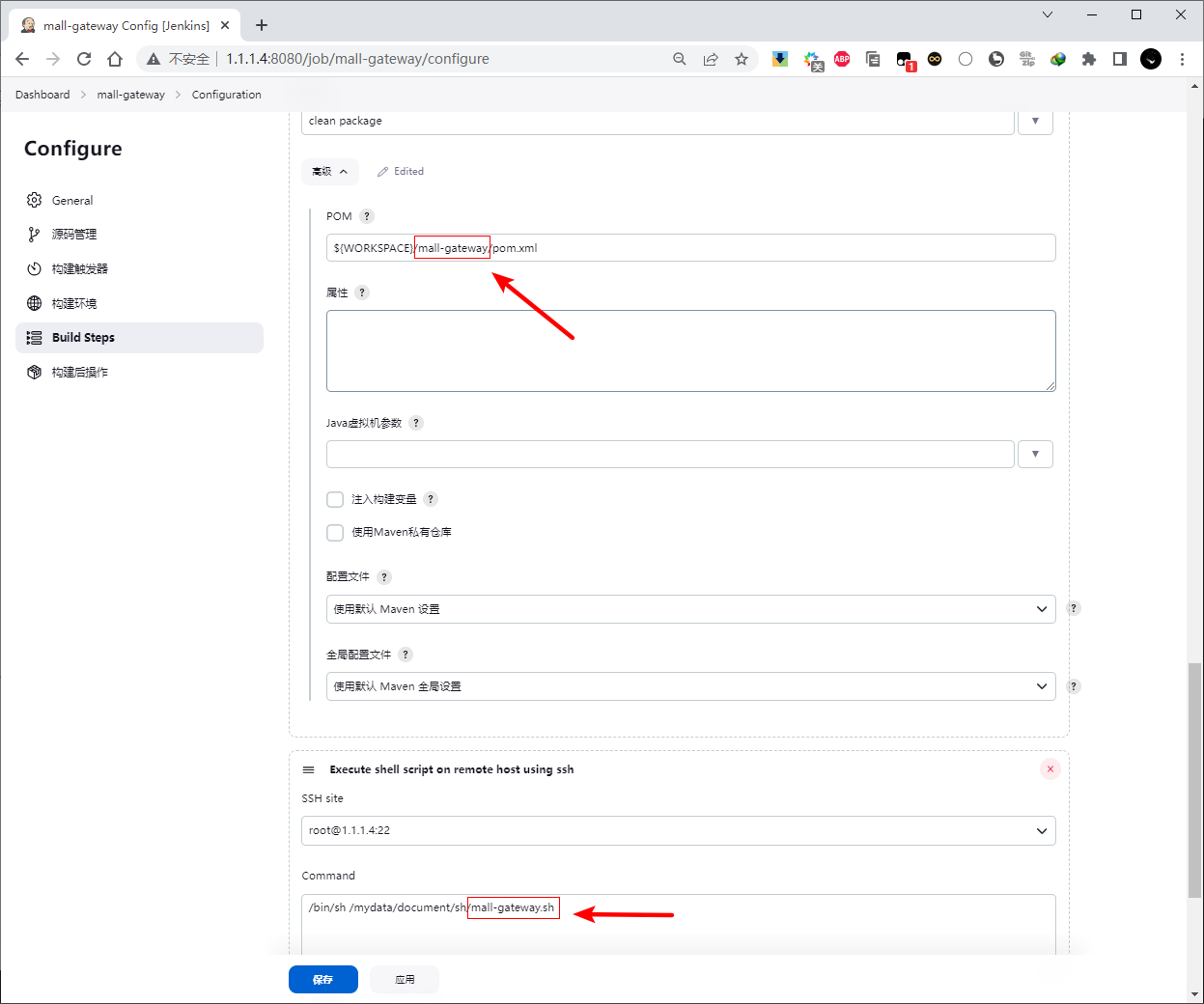
Task: Click the help icon next to 全局配置文件
Action: [x=406, y=655]
